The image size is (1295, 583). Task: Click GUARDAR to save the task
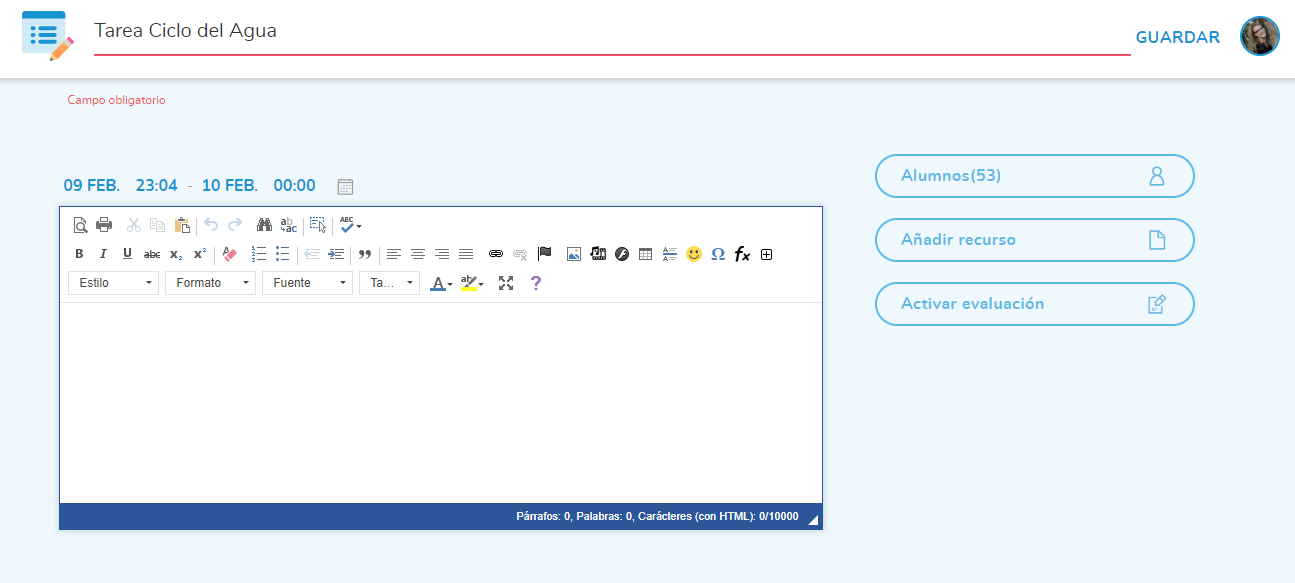click(x=1177, y=37)
